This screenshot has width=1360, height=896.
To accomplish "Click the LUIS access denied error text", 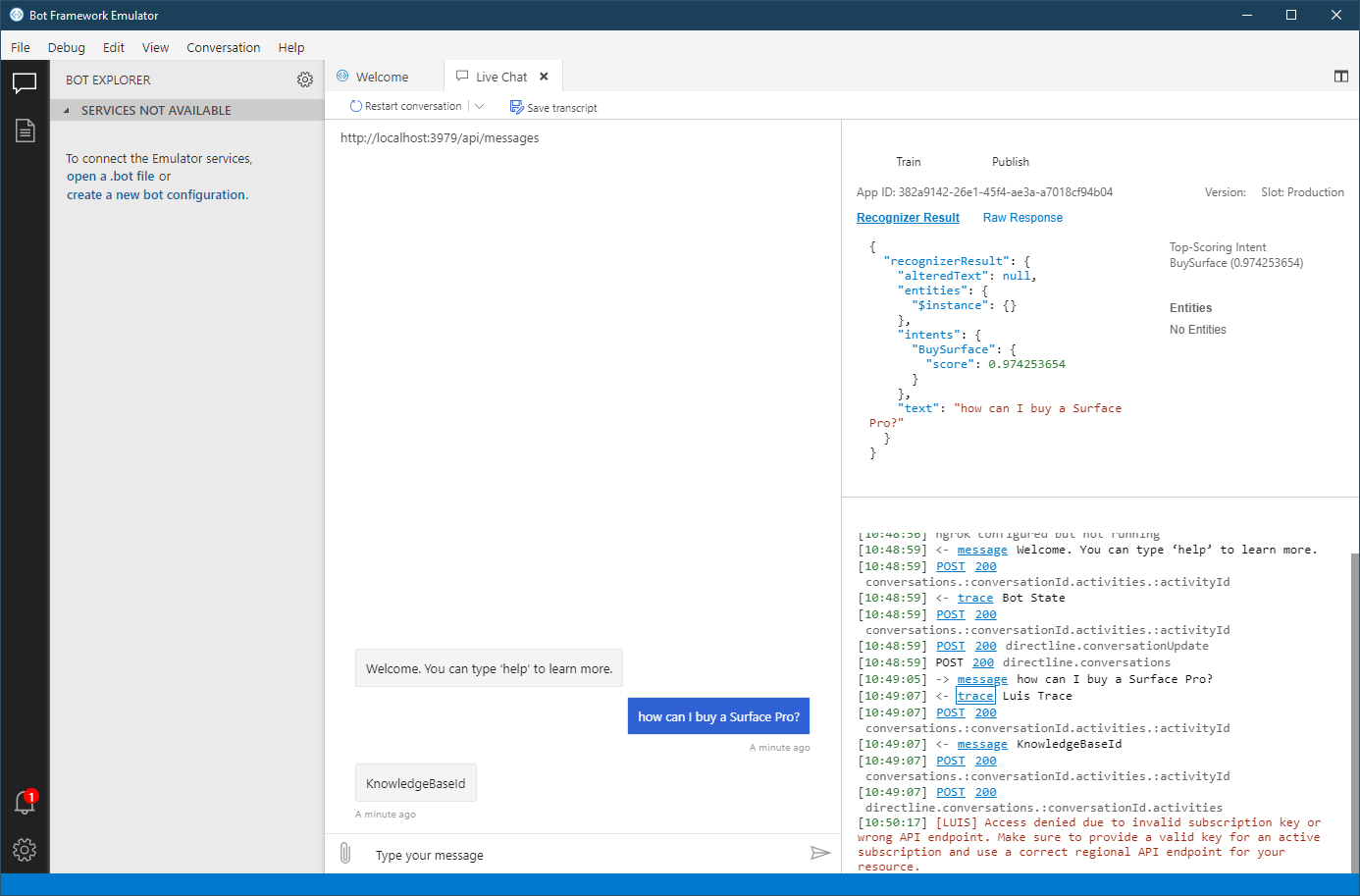I will [1089, 844].
